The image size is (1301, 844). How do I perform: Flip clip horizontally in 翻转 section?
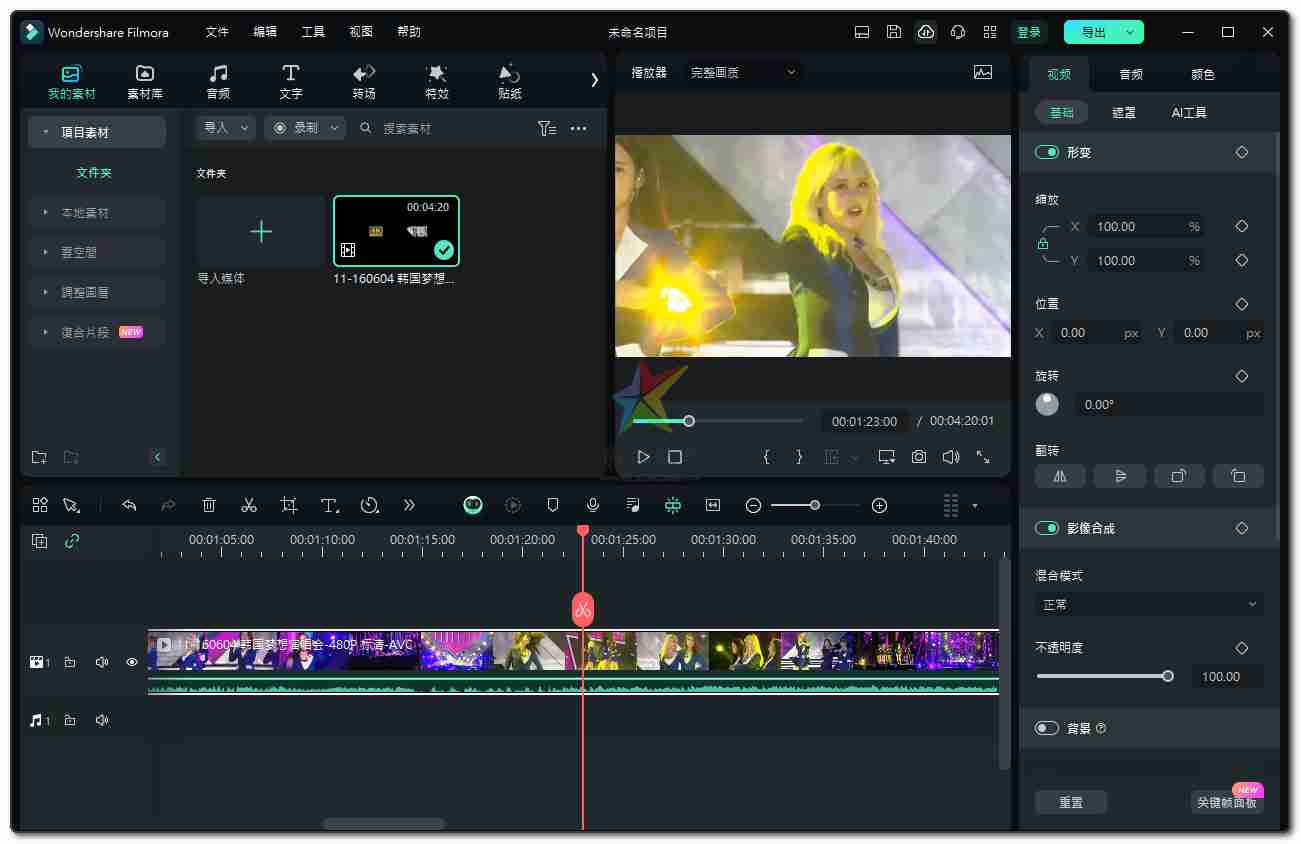(x=1060, y=476)
